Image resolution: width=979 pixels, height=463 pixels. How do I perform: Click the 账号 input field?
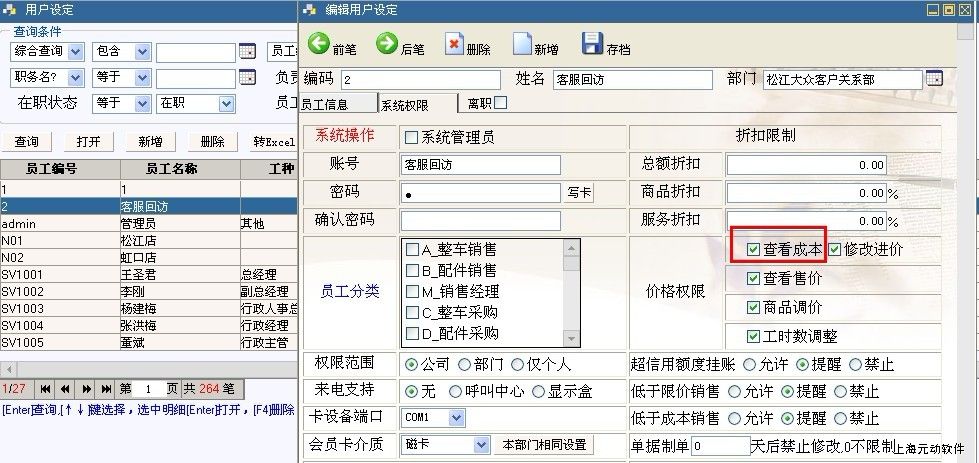480,164
